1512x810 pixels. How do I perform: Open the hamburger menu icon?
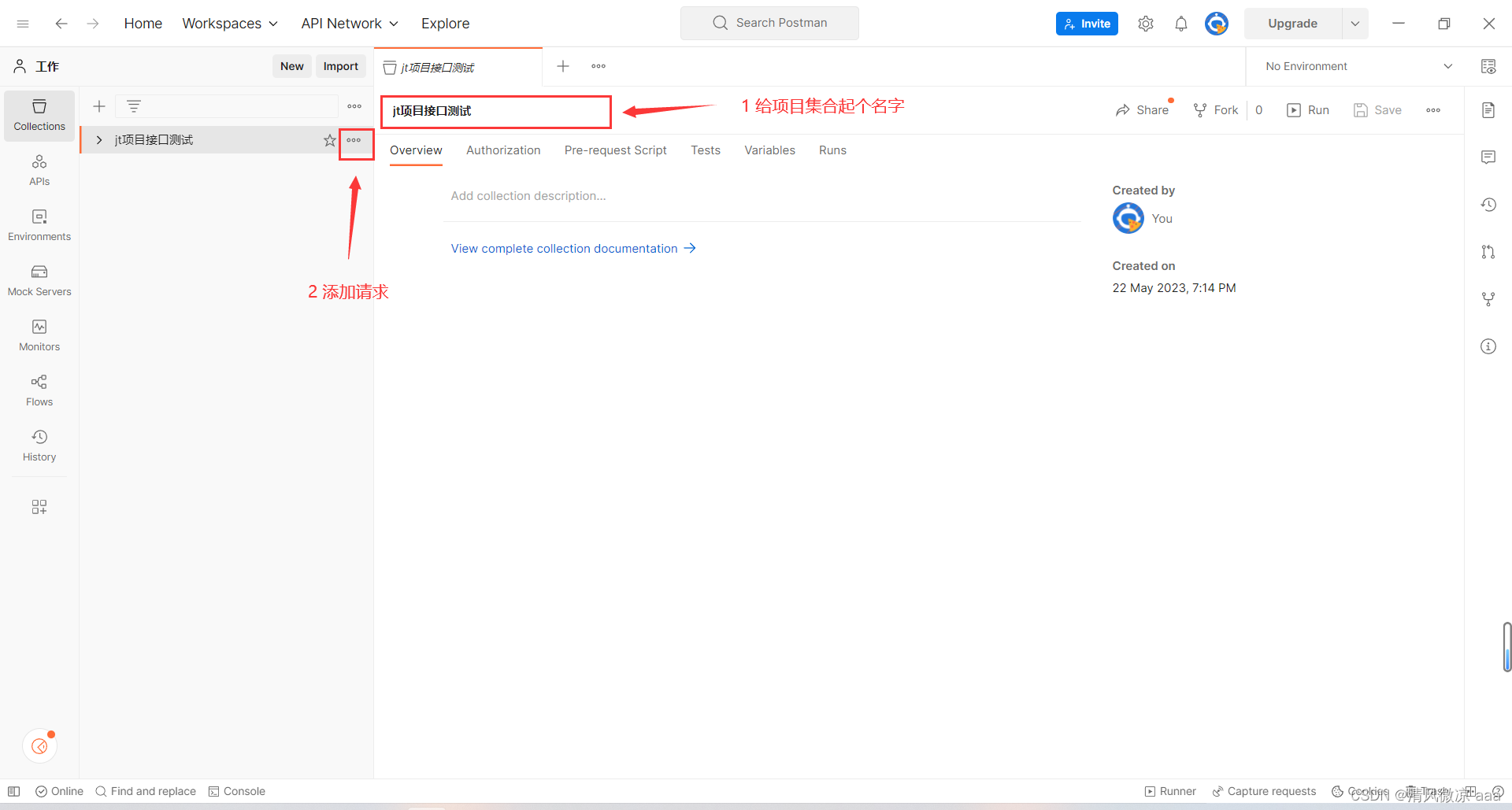(x=23, y=24)
